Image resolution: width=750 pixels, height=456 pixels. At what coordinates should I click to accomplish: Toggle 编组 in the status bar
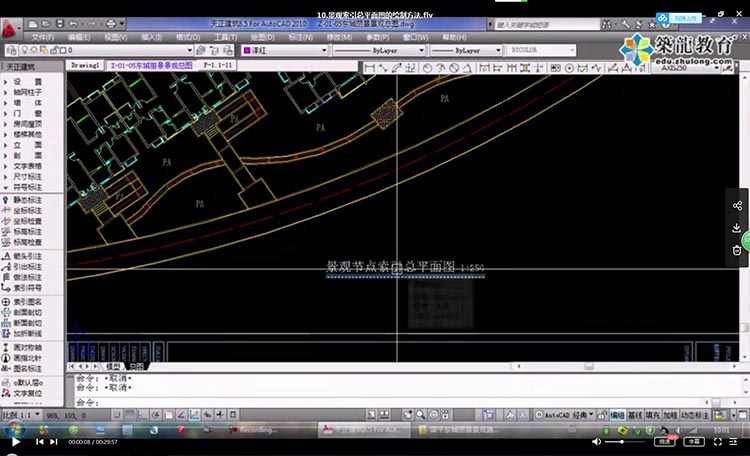point(617,415)
